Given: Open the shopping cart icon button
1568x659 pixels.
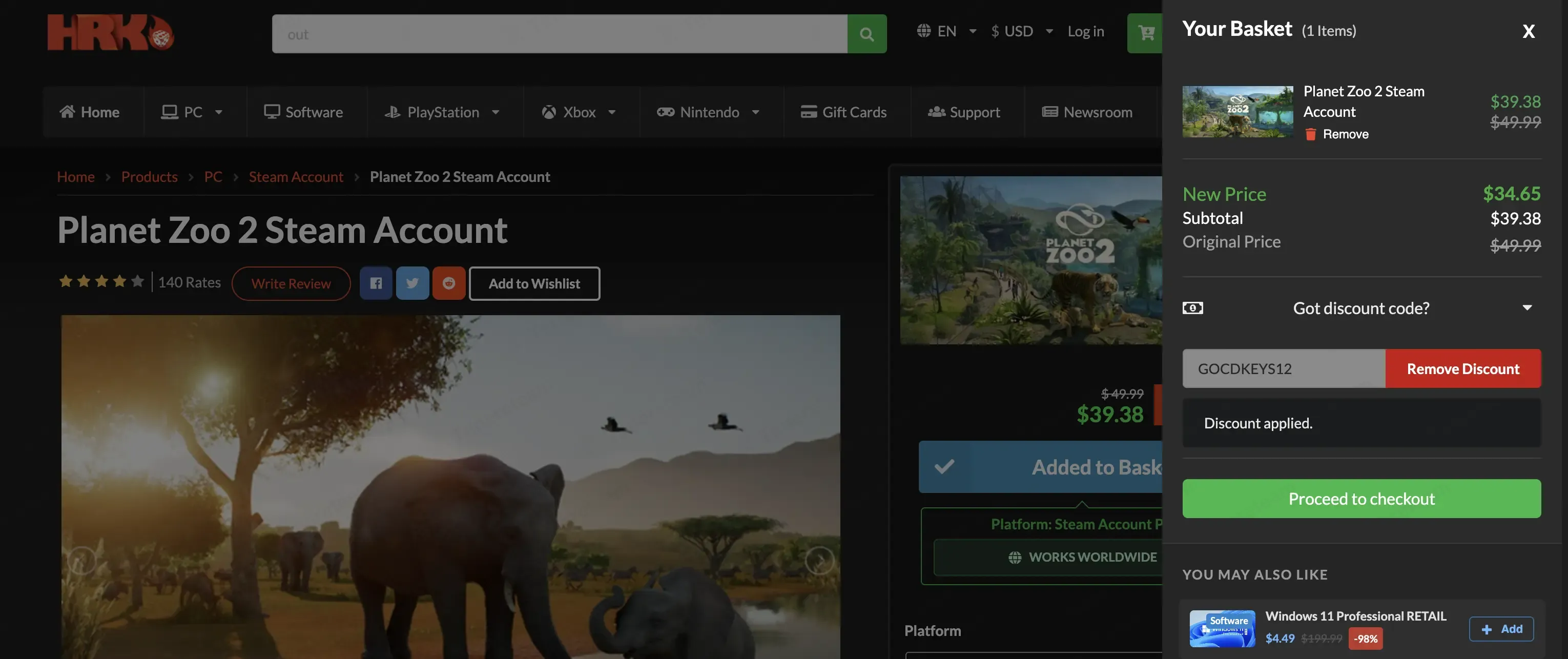Looking at the screenshot, I should tap(1146, 33).
